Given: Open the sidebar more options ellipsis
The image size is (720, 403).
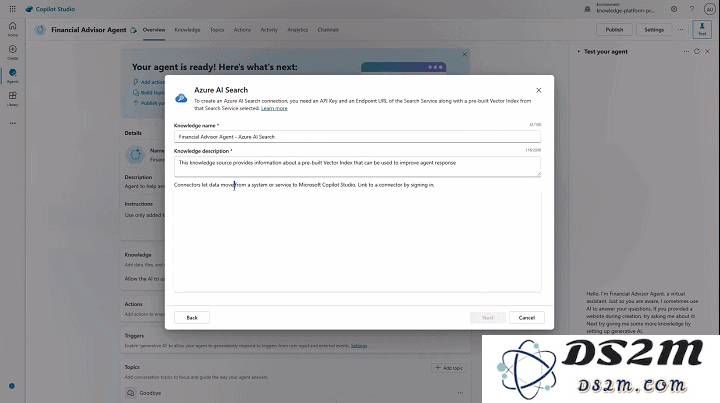Looking at the screenshot, I should tap(12, 123).
